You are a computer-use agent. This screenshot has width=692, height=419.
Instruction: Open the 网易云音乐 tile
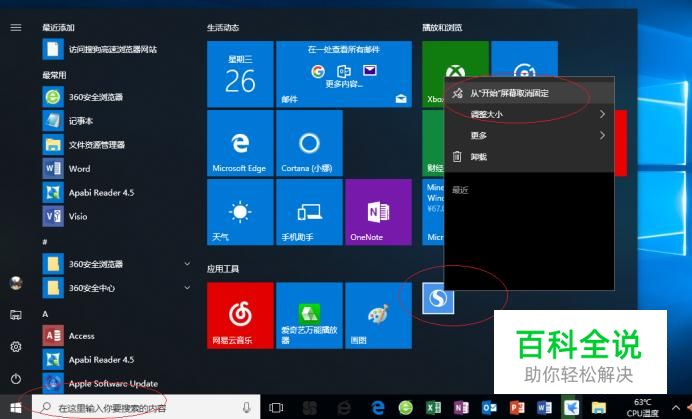[240, 316]
